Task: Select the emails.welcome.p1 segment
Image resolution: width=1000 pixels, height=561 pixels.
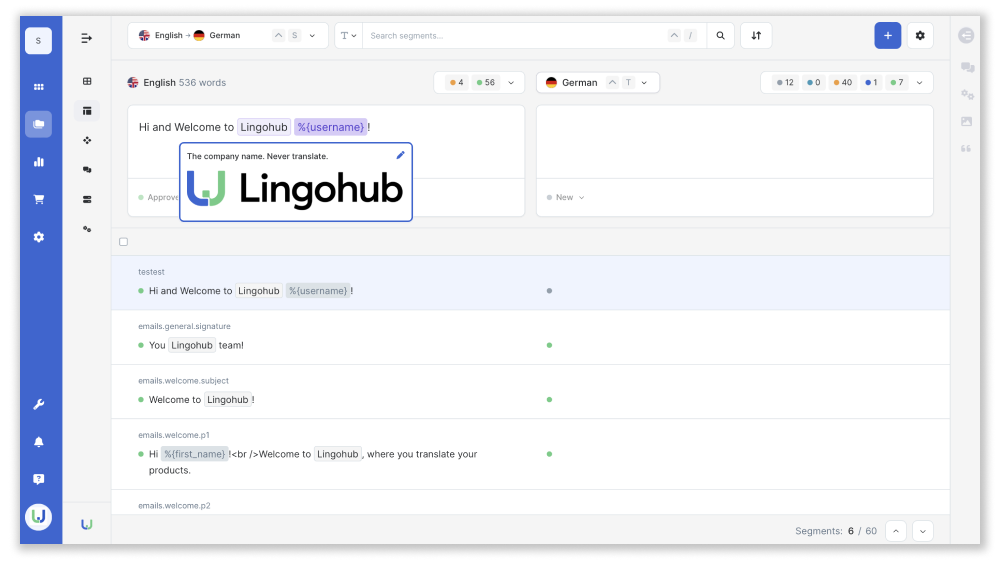Action: [530, 454]
